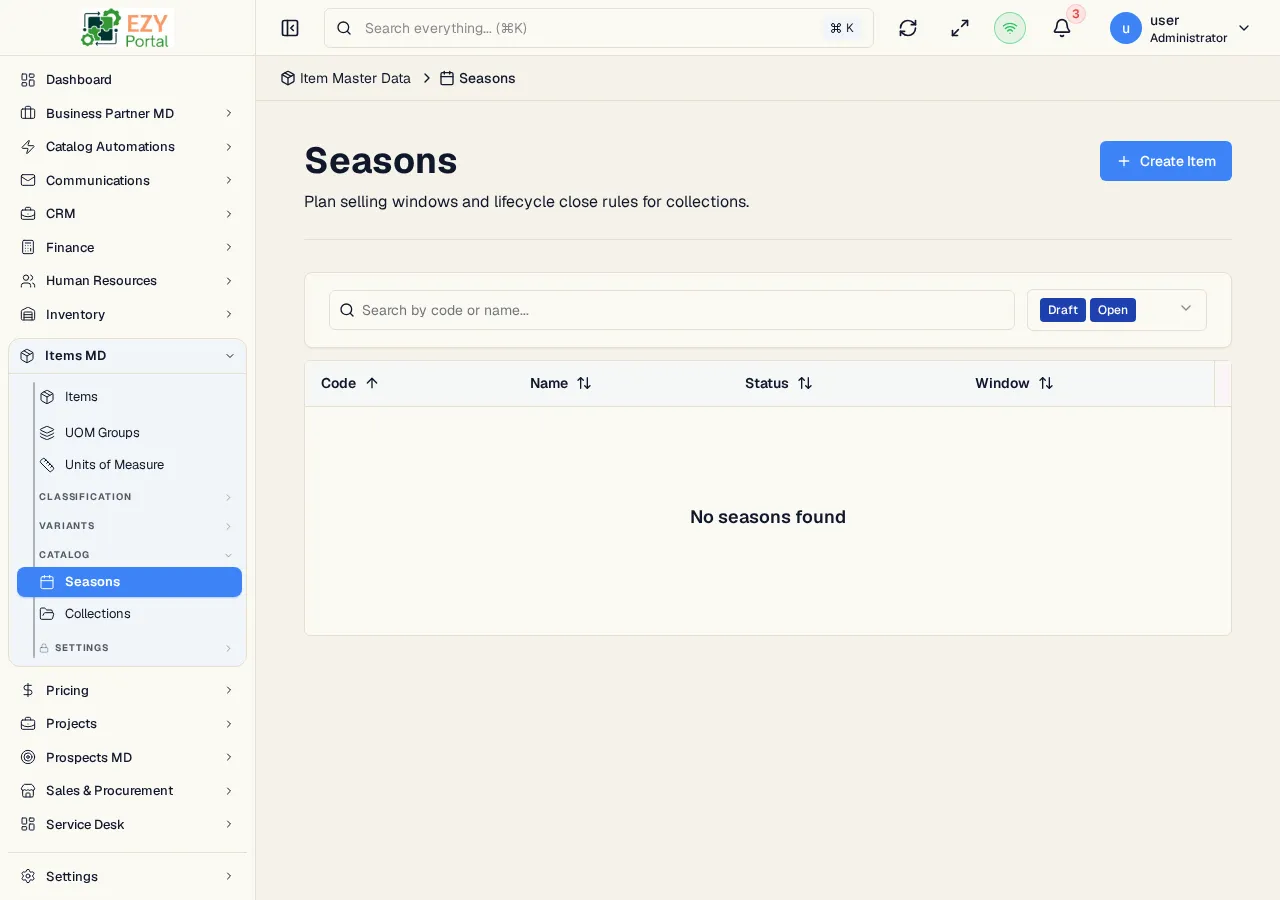Toggle sort on Window column

click(1046, 383)
